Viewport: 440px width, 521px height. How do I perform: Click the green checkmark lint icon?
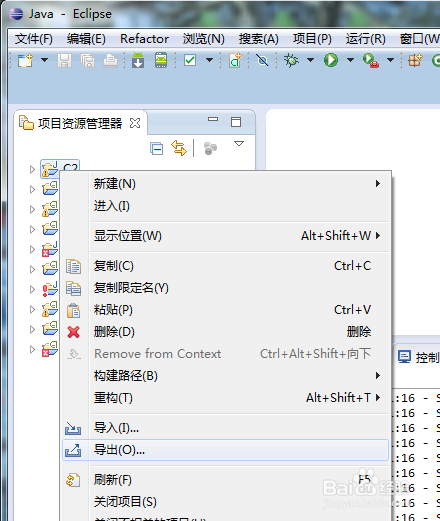[x=190, y=60]
